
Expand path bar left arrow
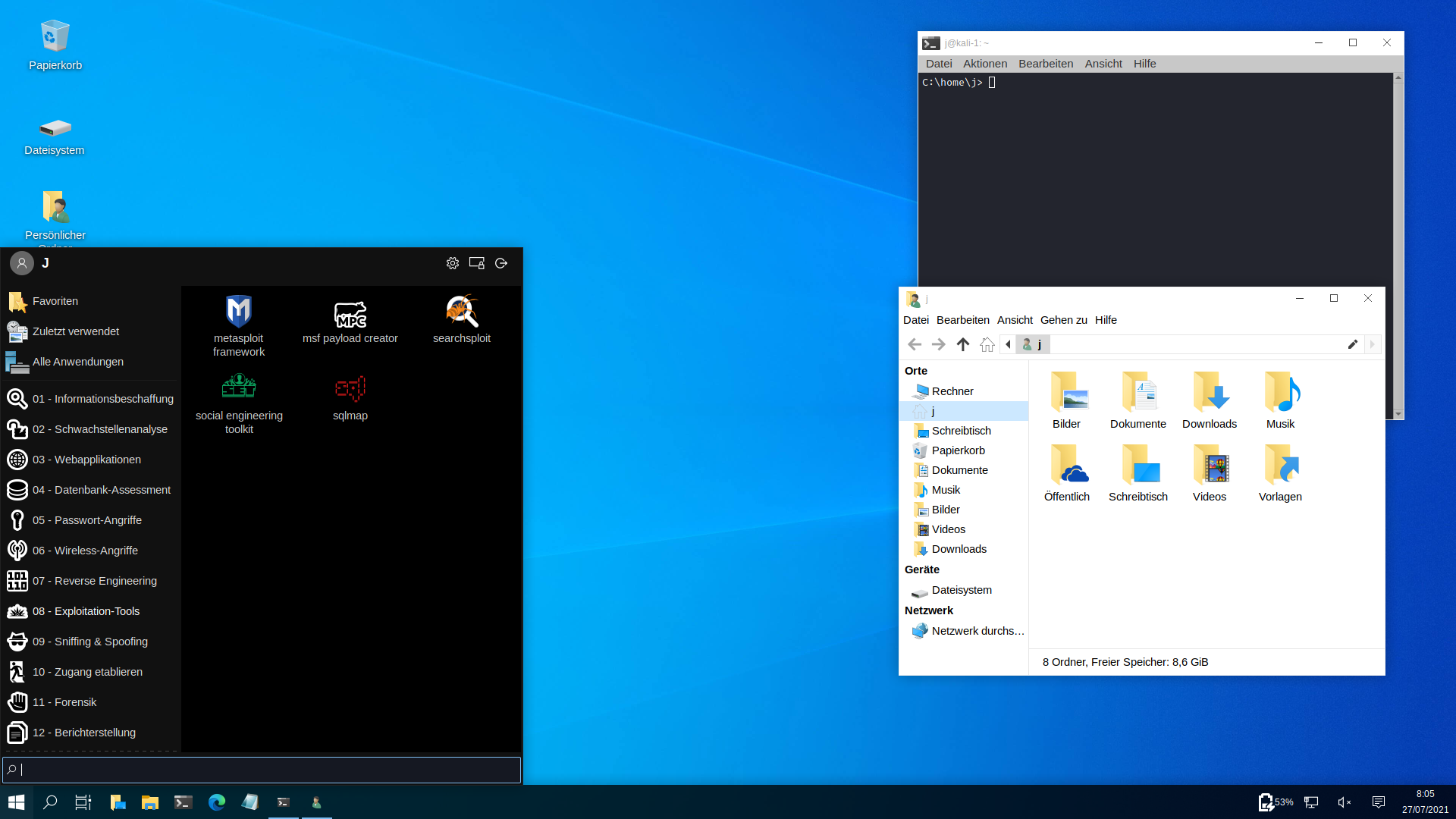pos(1008,344)
